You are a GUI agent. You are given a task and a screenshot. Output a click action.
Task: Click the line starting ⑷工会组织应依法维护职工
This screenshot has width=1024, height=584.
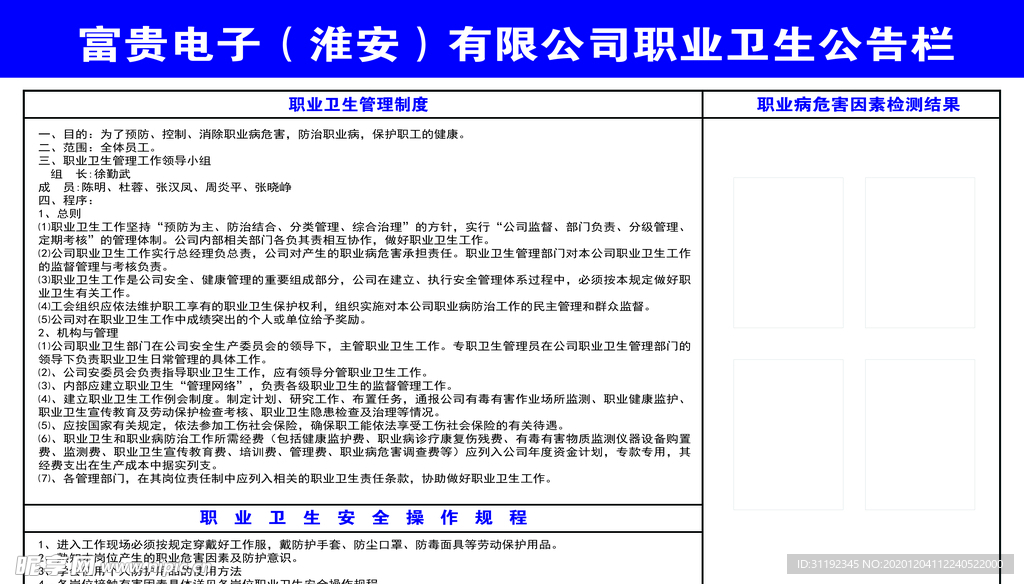(345, 306)
